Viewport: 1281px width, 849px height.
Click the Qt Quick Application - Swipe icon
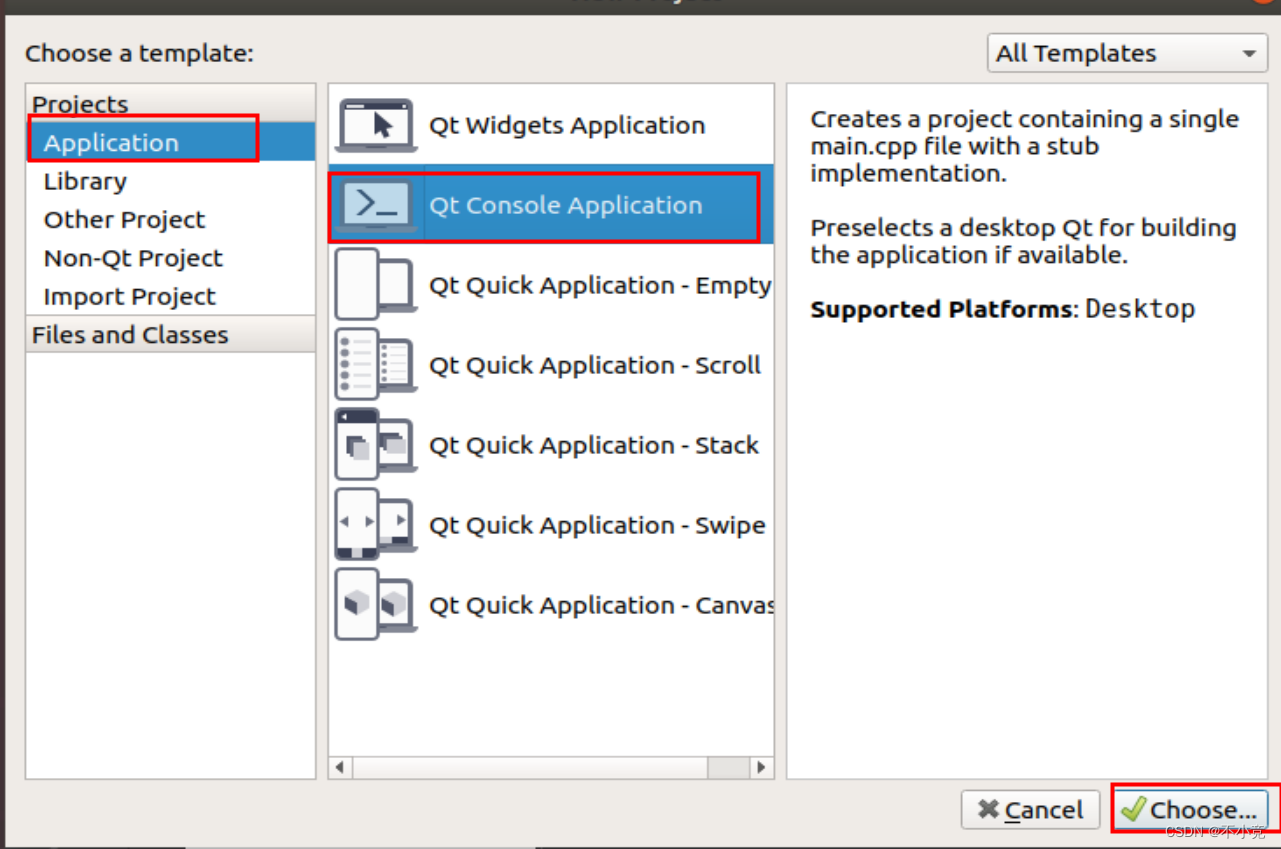point(376,525)
